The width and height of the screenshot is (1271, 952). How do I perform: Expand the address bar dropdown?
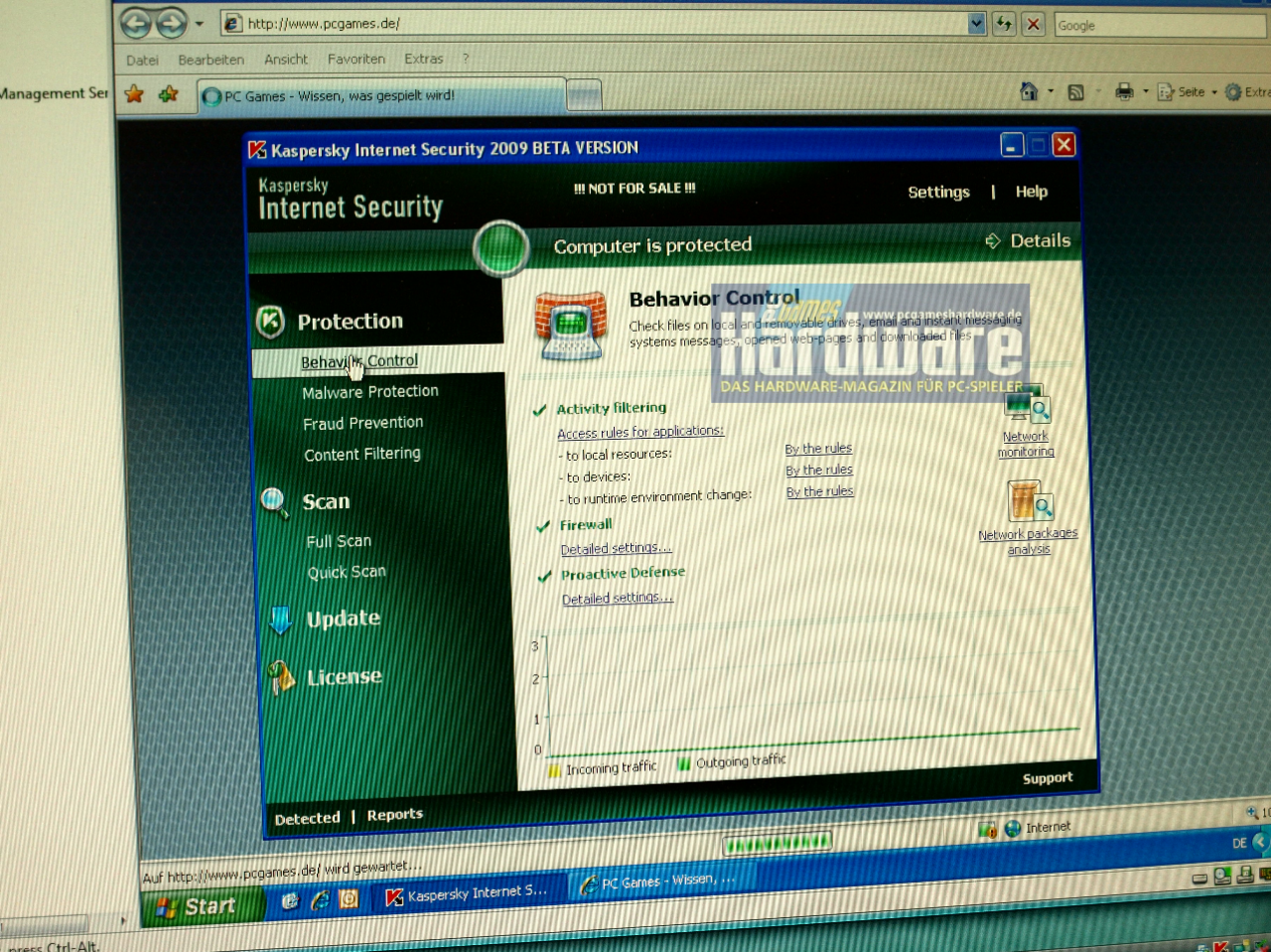(x=977, y=23)
